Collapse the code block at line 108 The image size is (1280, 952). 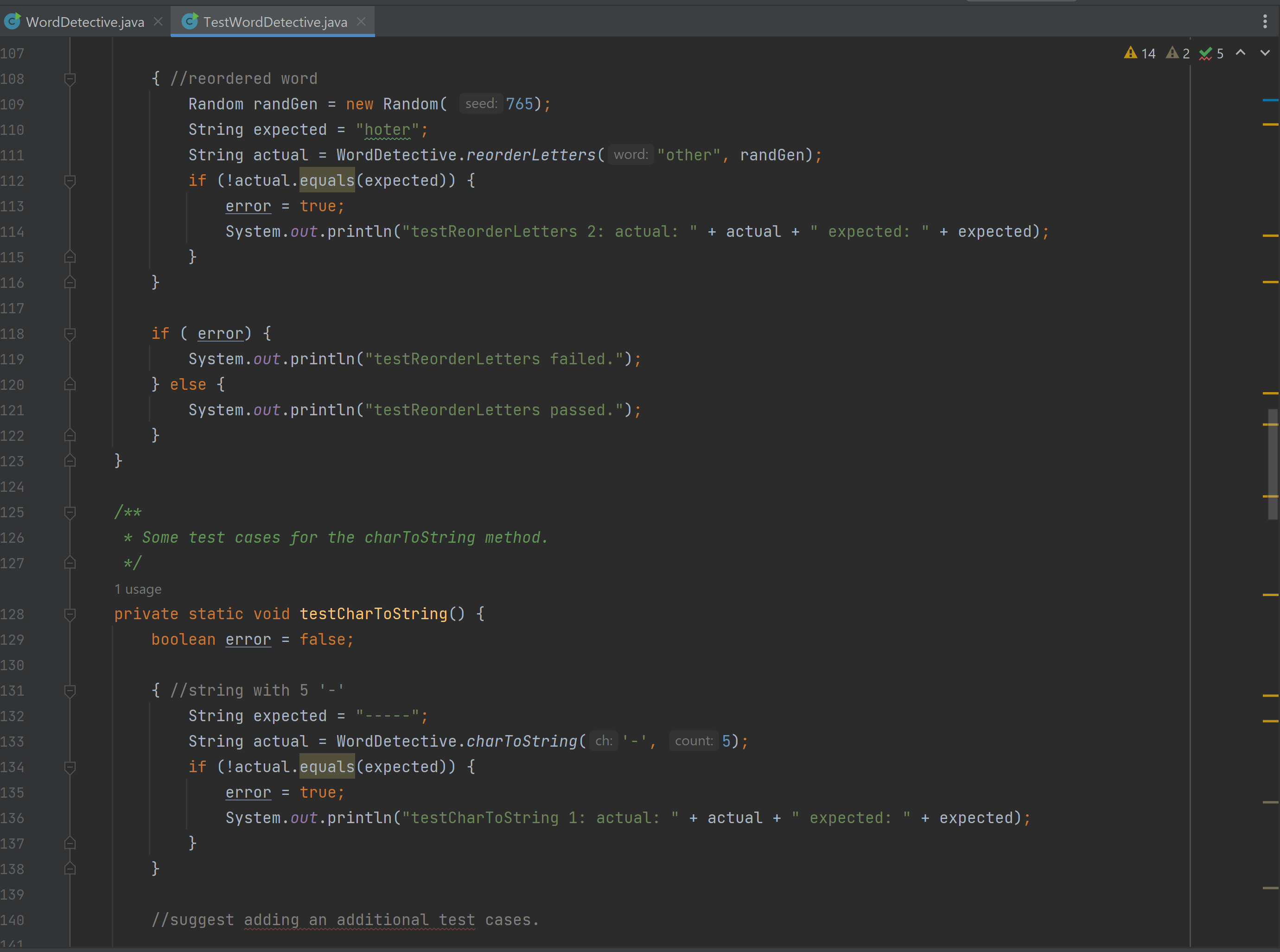click(x=70, y=79)
